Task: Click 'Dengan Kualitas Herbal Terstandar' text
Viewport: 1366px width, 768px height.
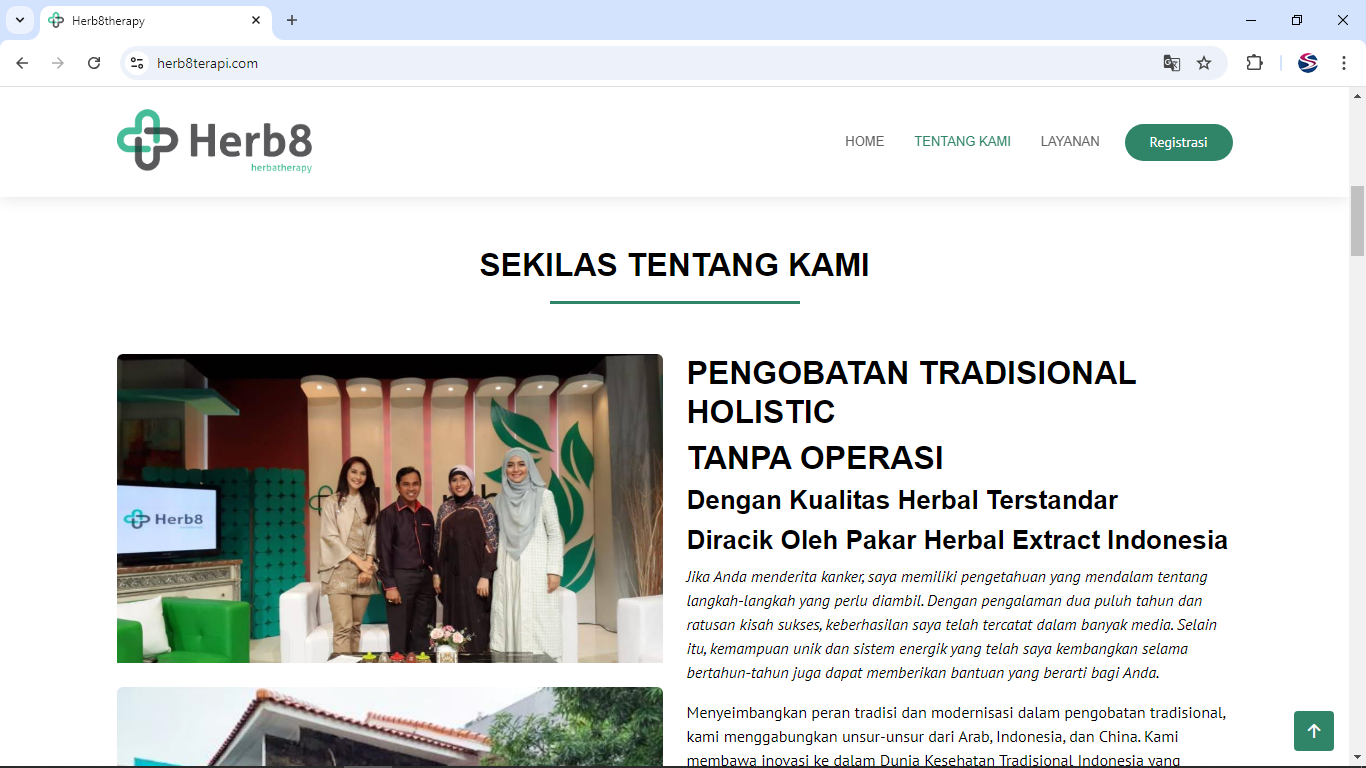Action: pos(902,500)
